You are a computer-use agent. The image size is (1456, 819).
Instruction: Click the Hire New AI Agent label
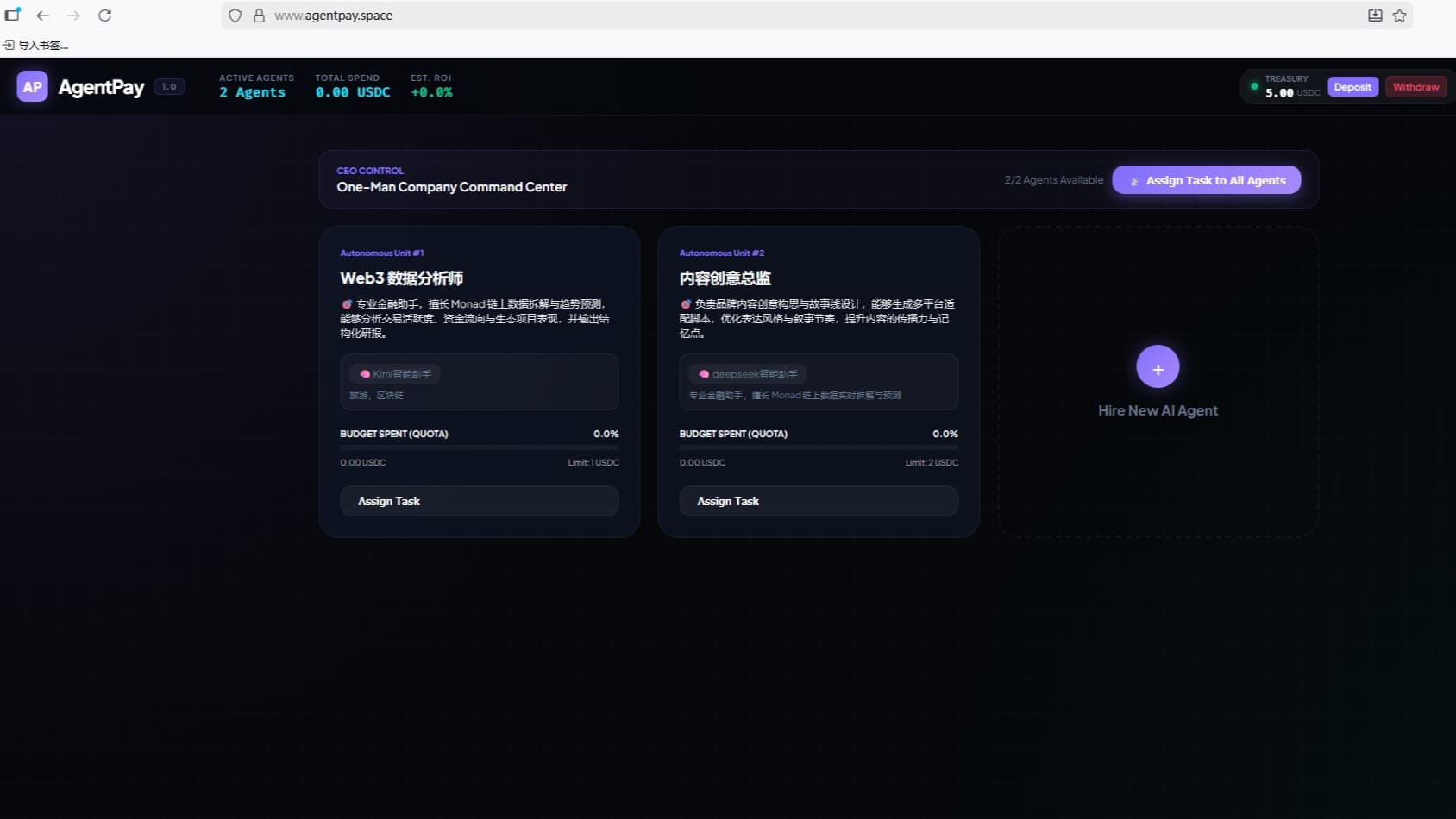click(1158, 411)
